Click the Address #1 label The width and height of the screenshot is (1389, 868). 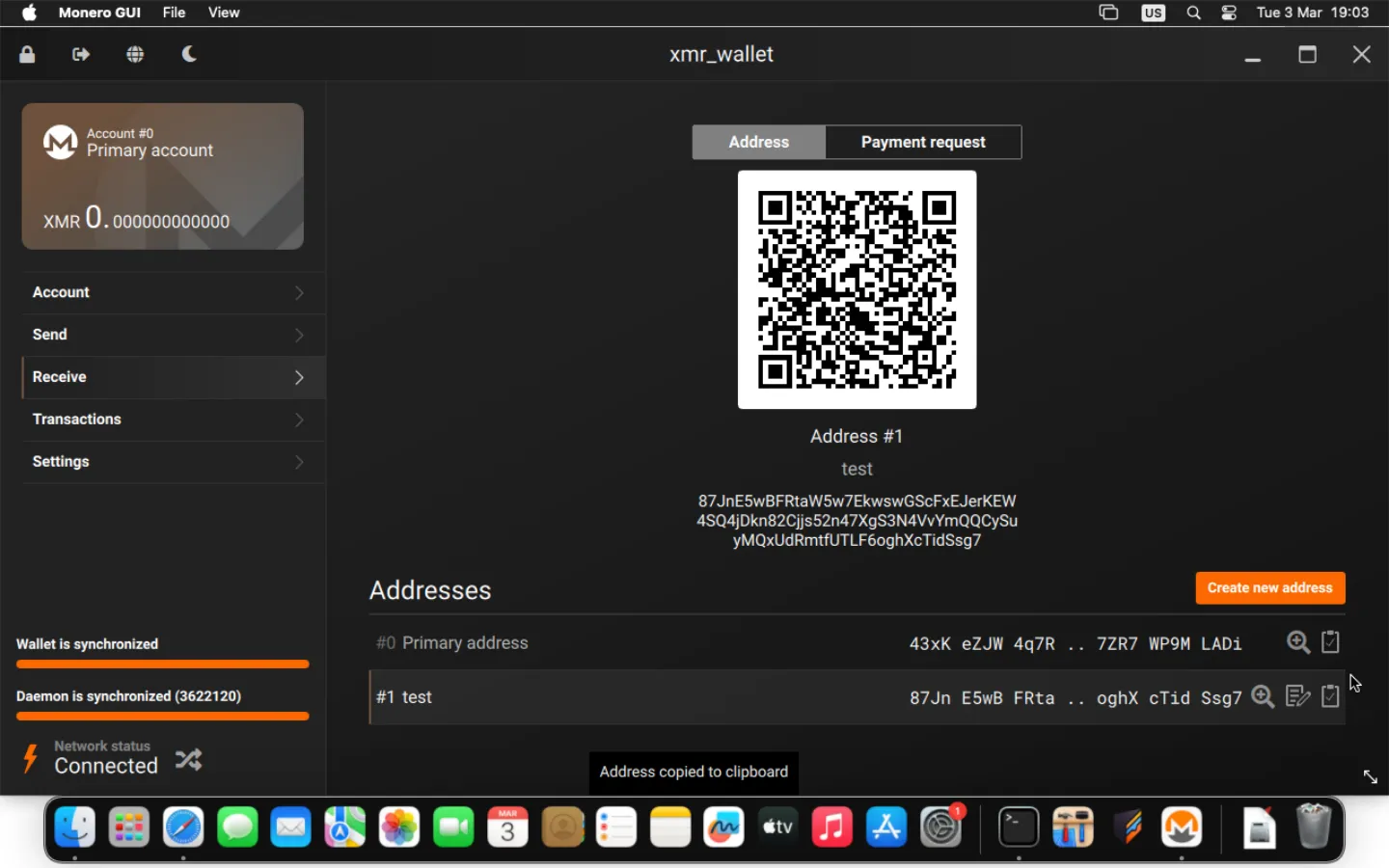(x=858, y=437)
